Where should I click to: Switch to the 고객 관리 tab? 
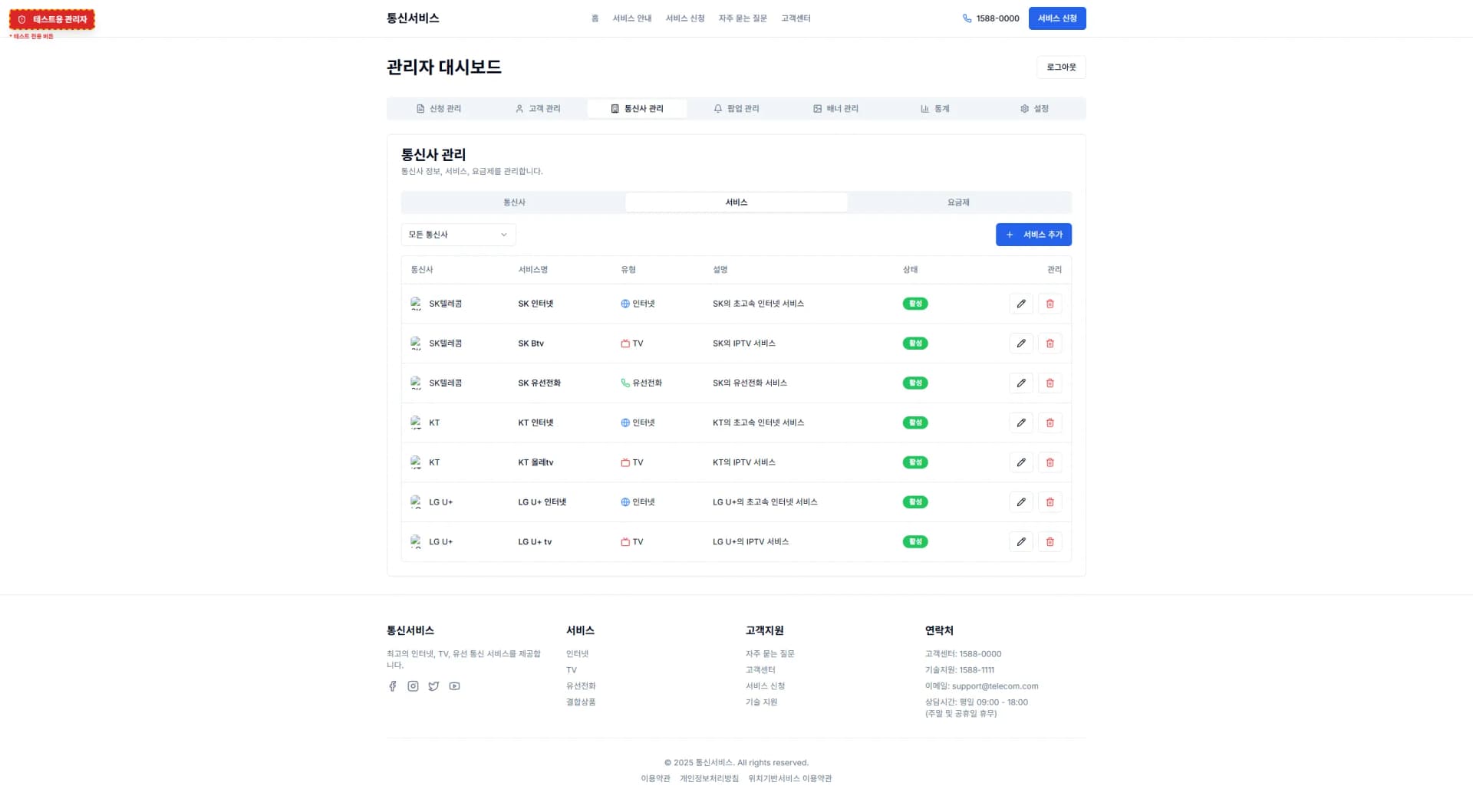point(537,109)
